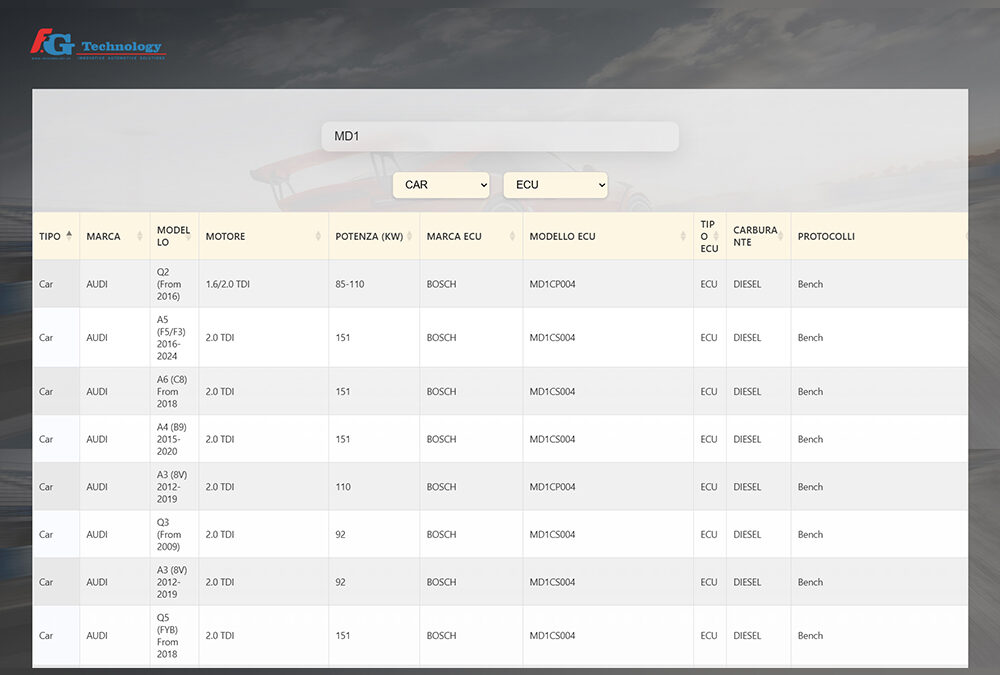Sort table by MOTORE column header

coord(226,237)
